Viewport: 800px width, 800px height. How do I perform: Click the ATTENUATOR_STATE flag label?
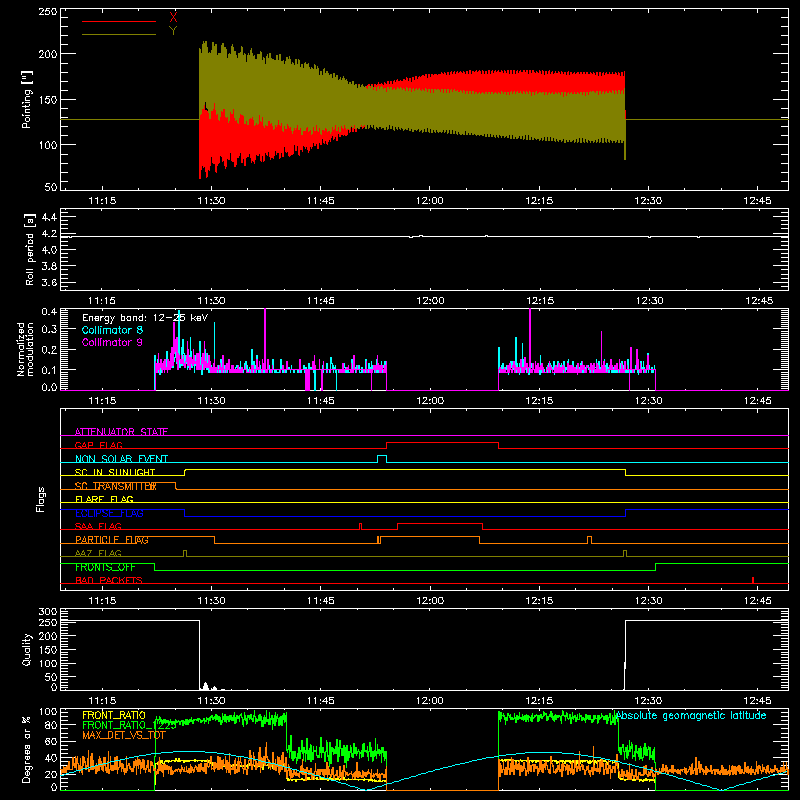(x=121, y=432)
